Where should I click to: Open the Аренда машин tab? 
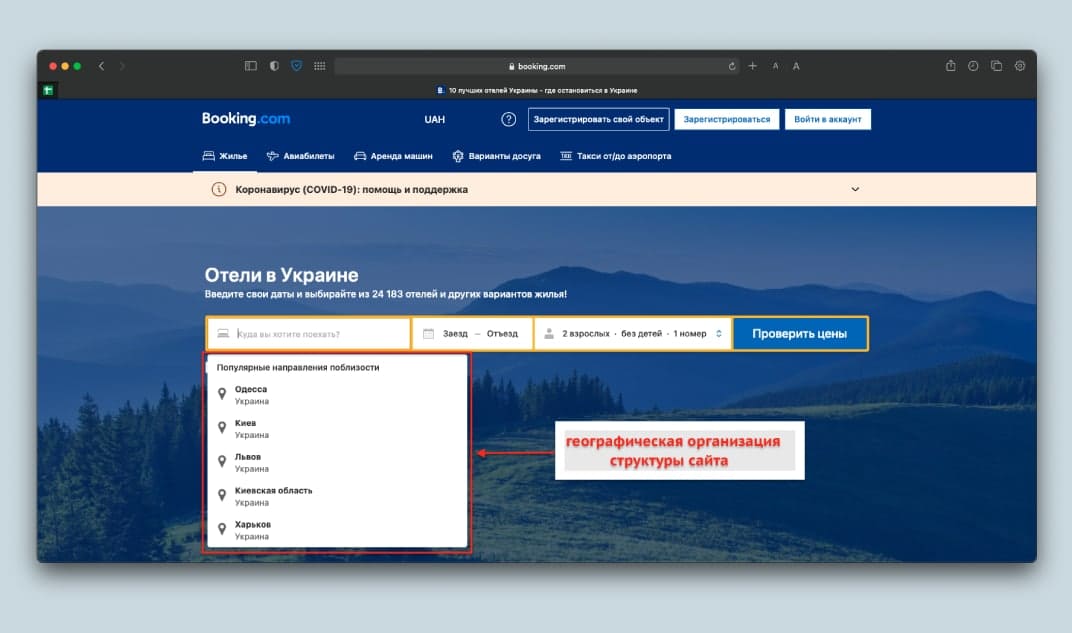[x=393, y=157]
